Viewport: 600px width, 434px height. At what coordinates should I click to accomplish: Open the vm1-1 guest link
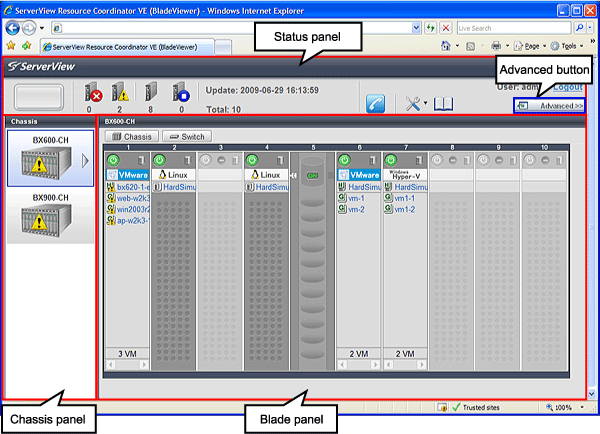point(405,198)
